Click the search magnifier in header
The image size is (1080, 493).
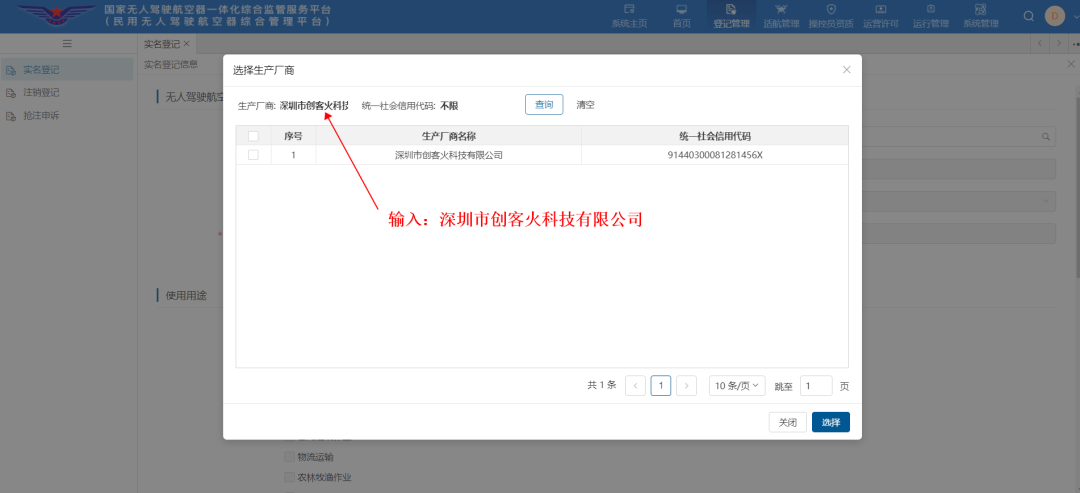pos(1029,16)
